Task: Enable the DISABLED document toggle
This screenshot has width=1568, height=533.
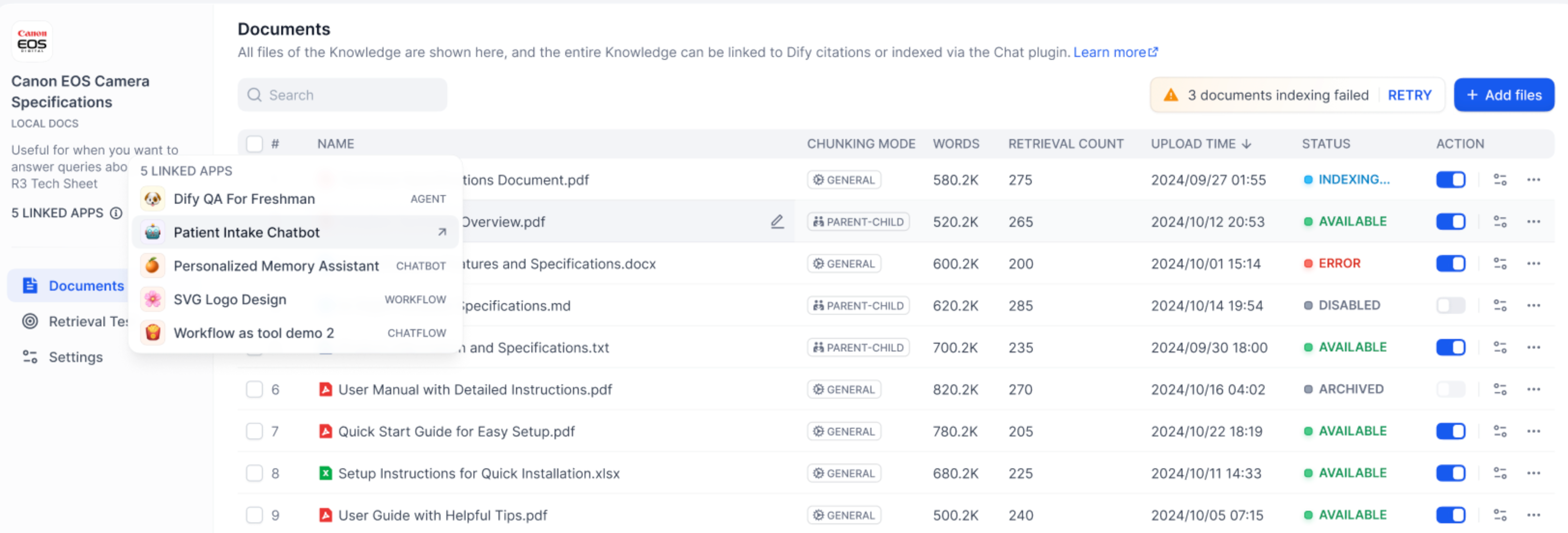Action: click(x=1451, y=306)
